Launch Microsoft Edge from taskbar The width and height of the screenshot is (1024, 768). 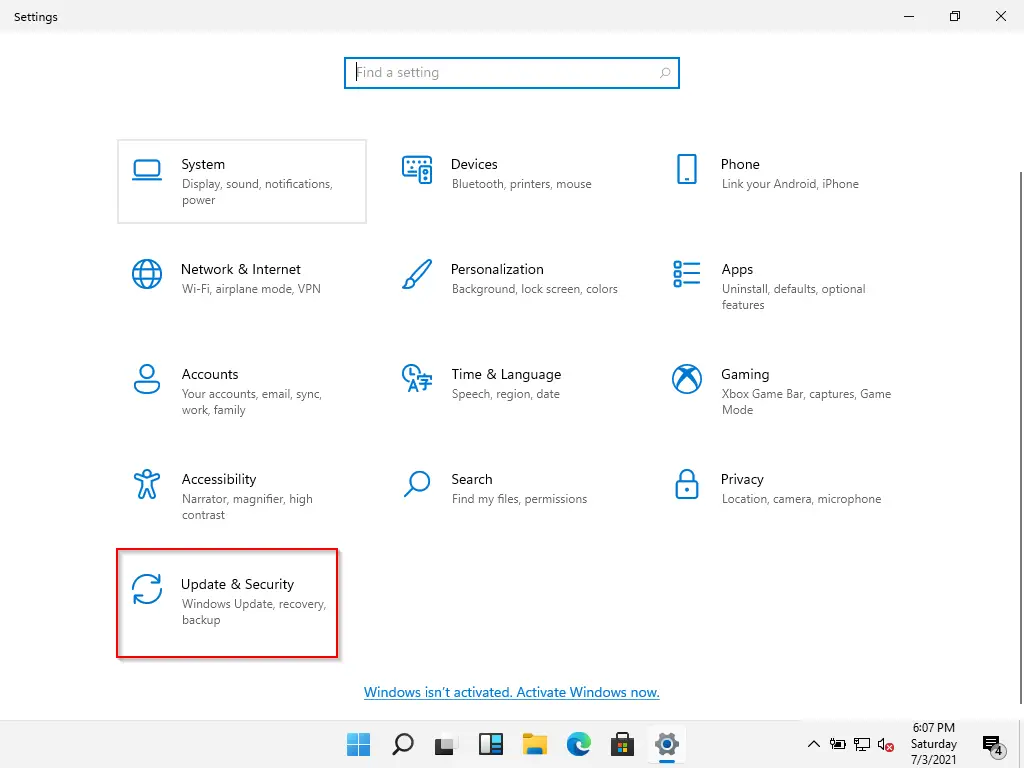pyautogui.click(x=579, y=744)
